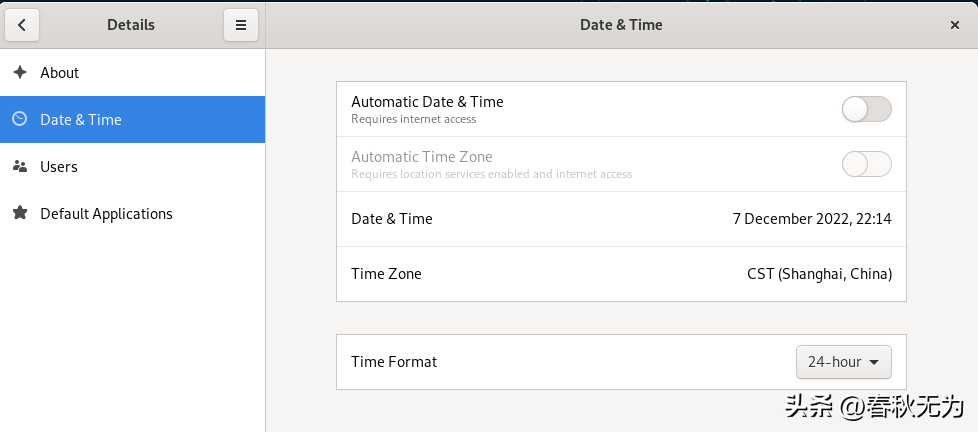Switch to the Users panel label
The height and width of the screenshot is (432, 978).
(x=59, y=167)
